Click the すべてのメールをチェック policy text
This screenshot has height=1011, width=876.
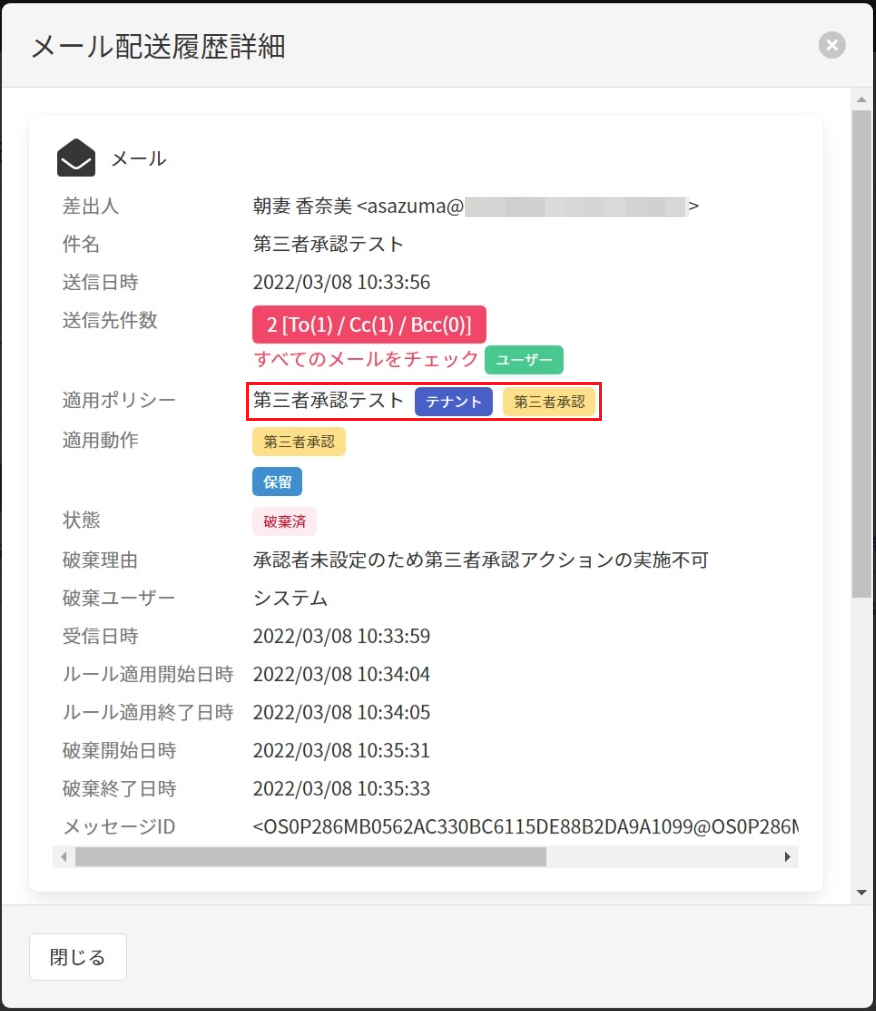pos(366,360)
